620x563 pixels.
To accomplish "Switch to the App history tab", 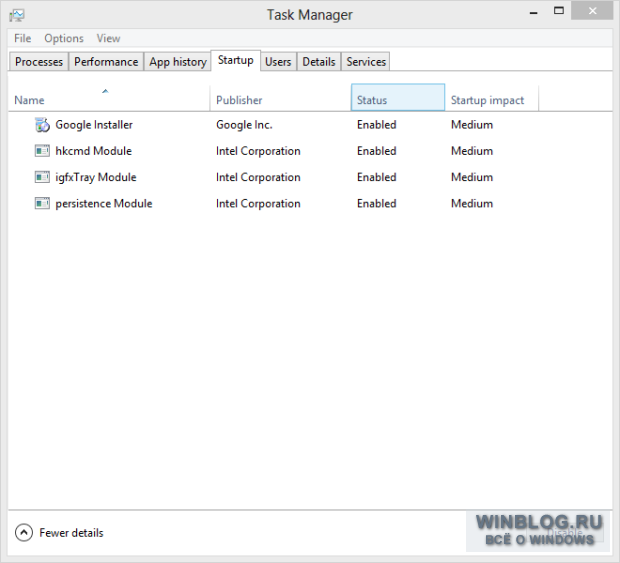I will (x=178, y=62).
